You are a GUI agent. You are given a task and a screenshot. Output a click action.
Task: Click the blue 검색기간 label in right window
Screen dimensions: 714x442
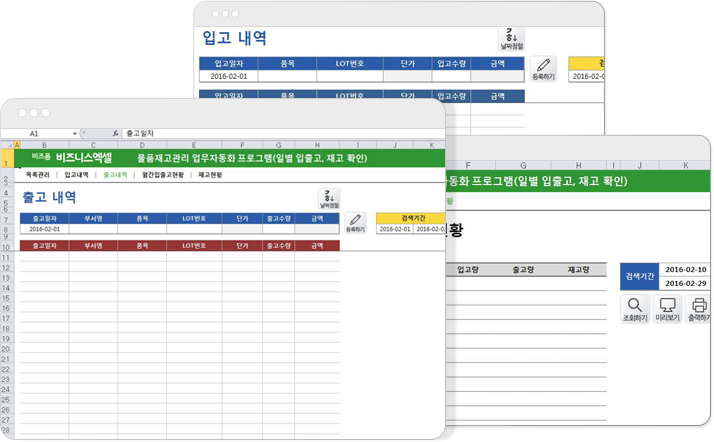639,276
